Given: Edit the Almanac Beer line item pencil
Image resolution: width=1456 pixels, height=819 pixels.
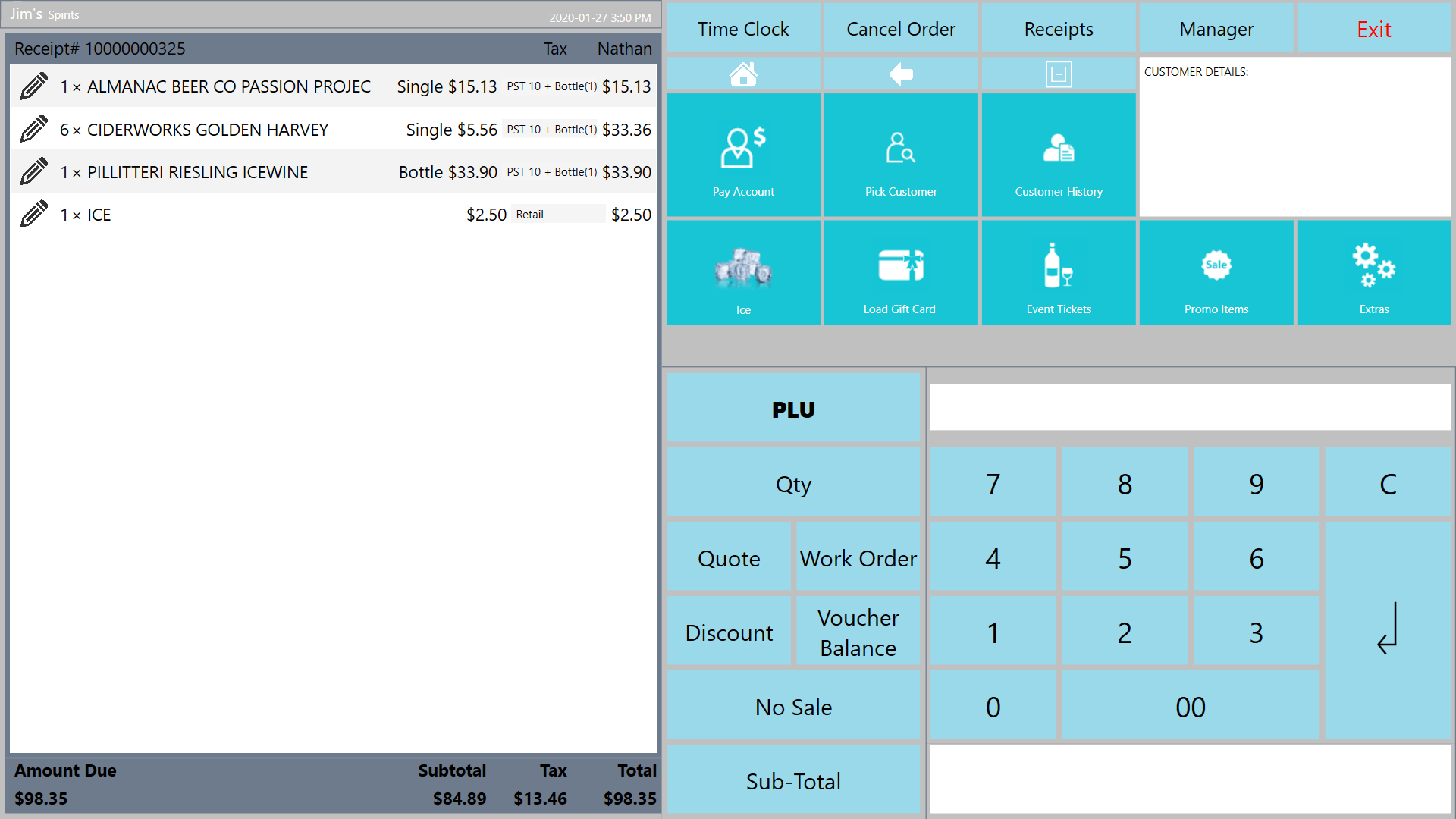Looking at the screenshot, I should click(34, 86).
